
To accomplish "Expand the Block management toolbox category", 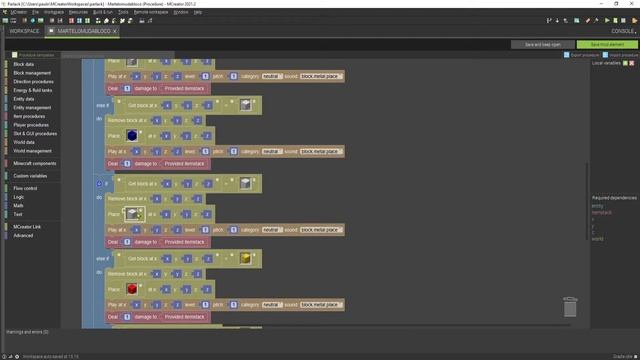I will 32,73.
